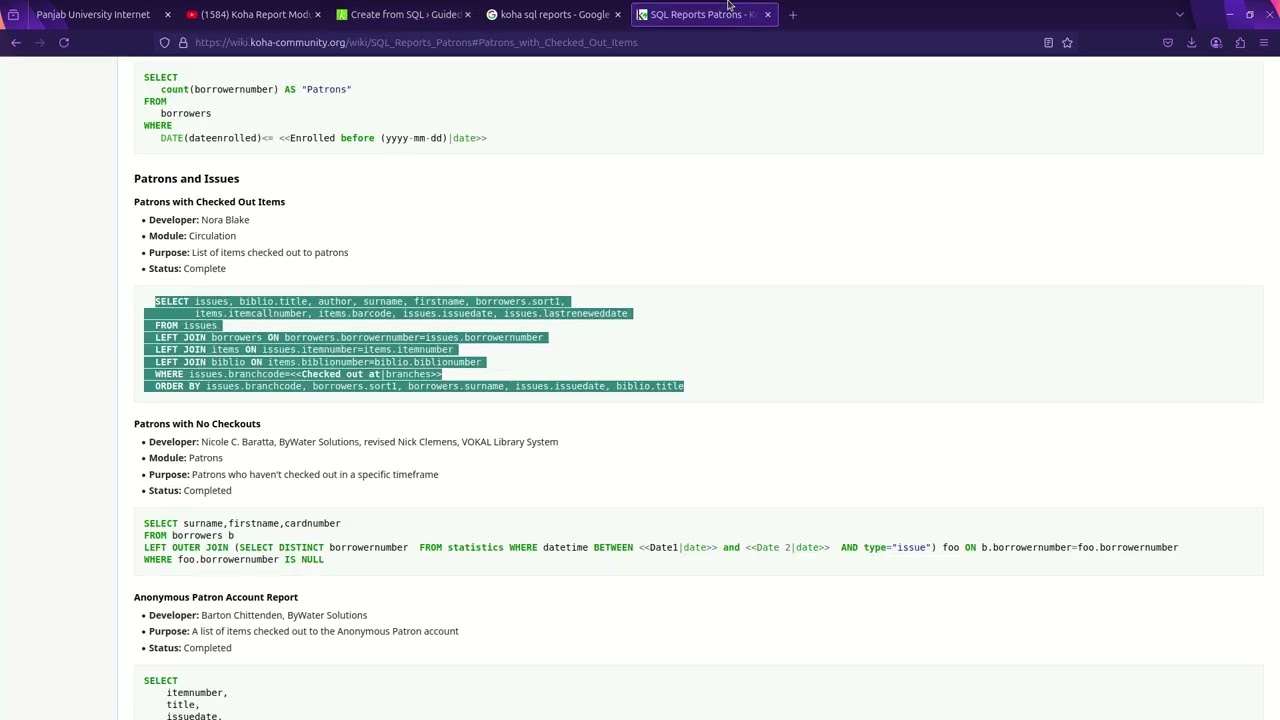Click WHERE foo.borrowernumber IS NULL line
Image resolution: width=1280 pixels, height=720 pixels.
point(234,560)
